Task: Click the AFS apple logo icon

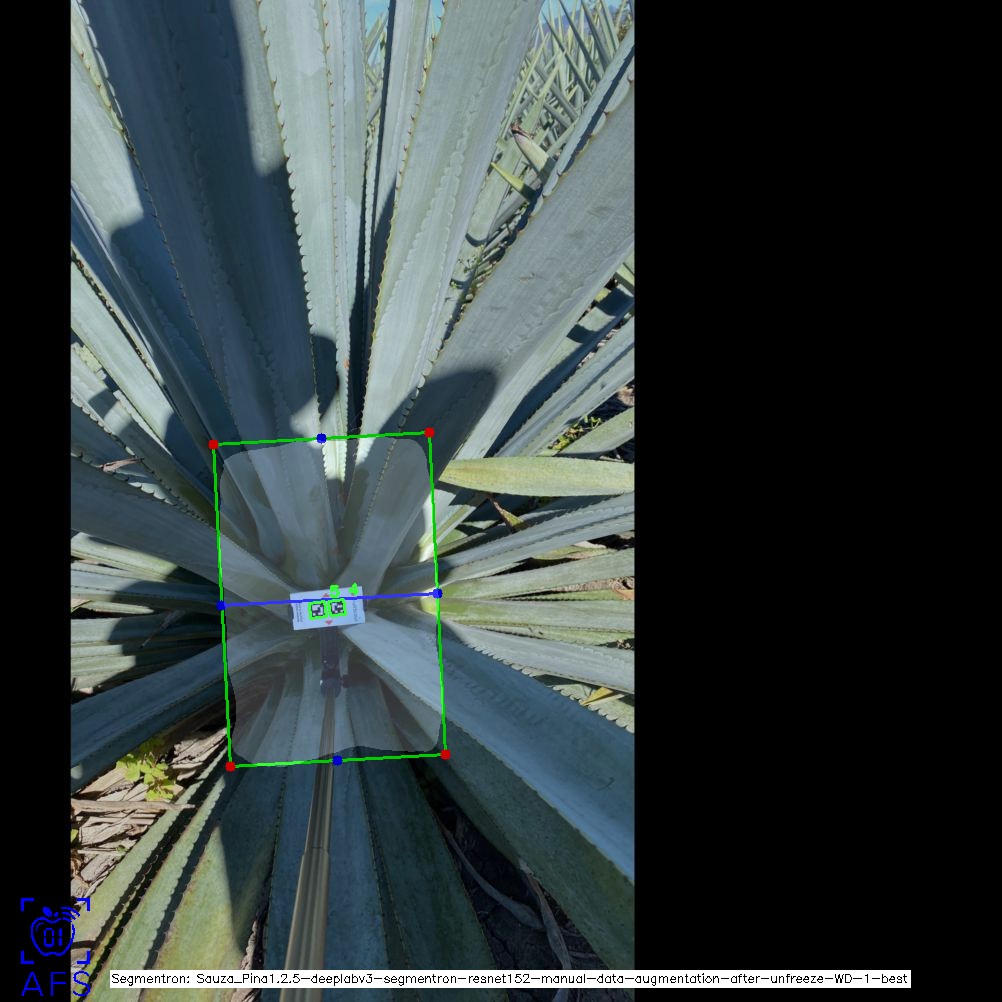Action: 55,930
